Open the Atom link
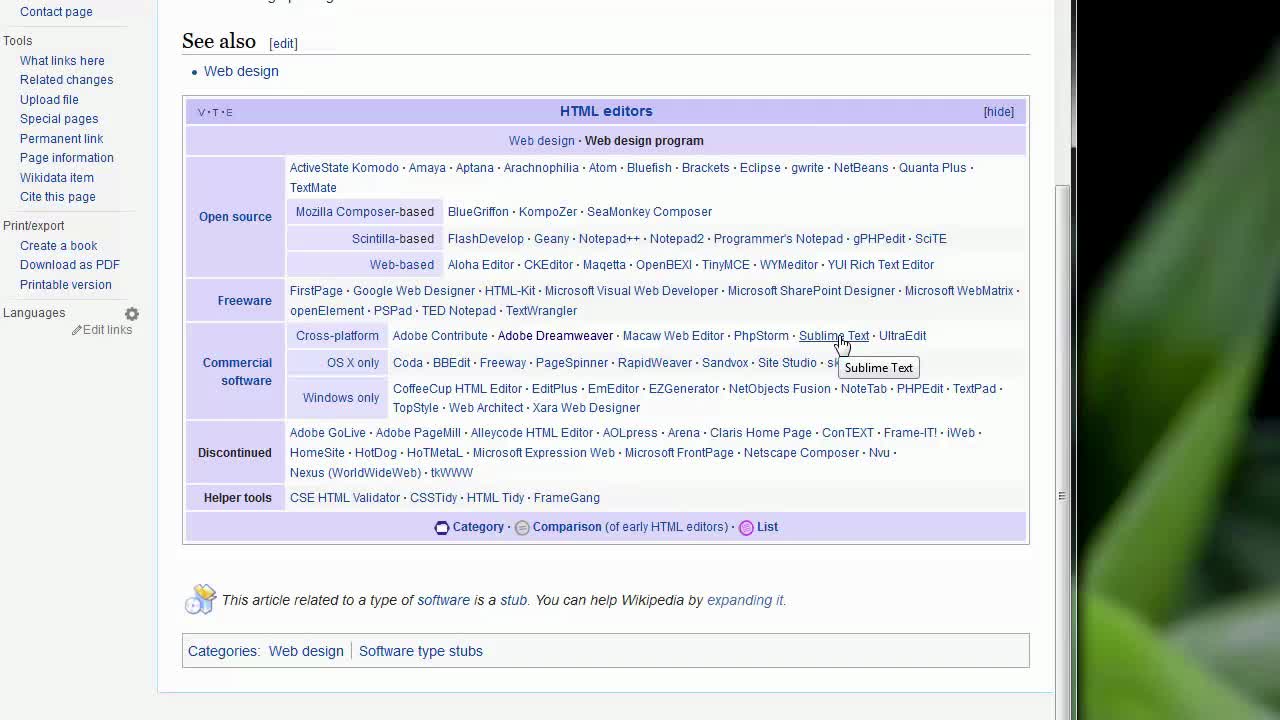This screenshot has height=720, width=1280. (x=603, y=168)
